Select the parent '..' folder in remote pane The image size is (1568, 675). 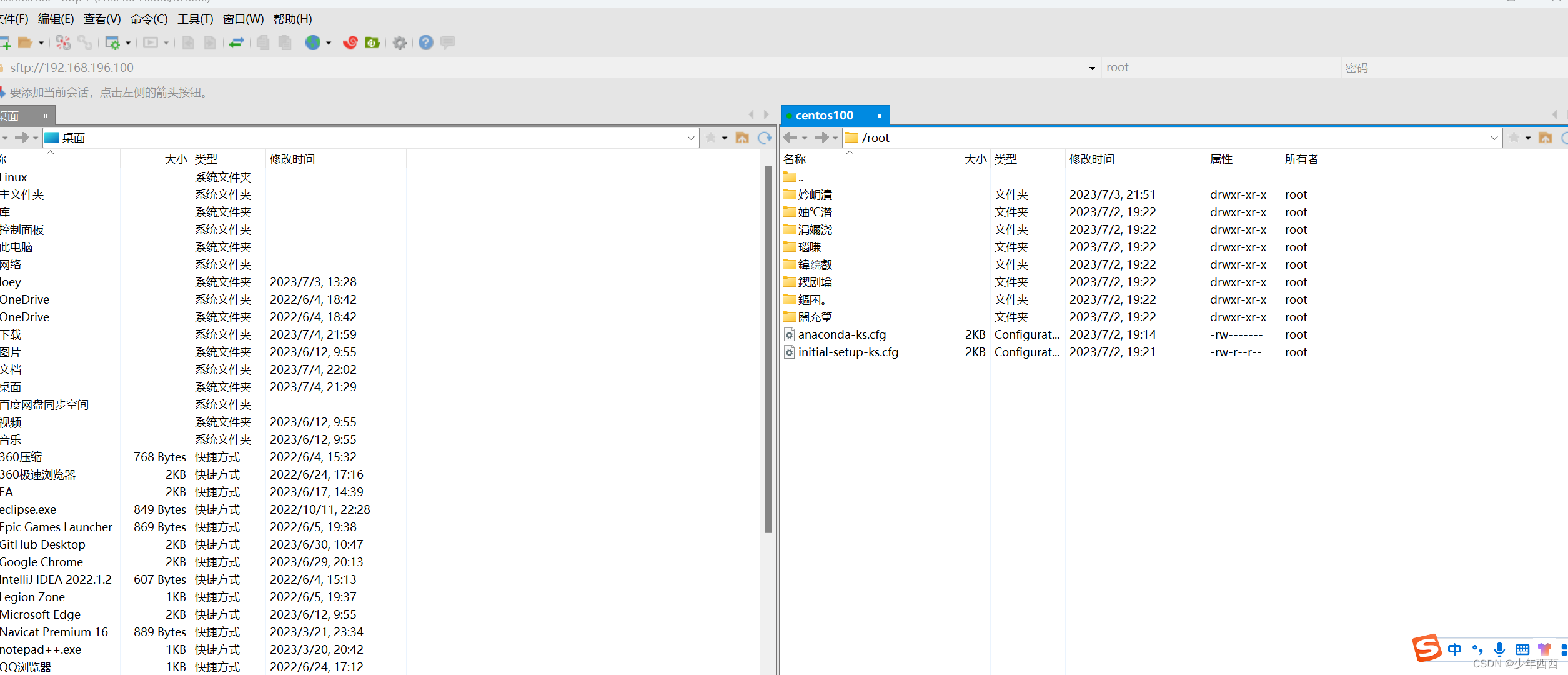pyautogui.click(x=793, y=177)
